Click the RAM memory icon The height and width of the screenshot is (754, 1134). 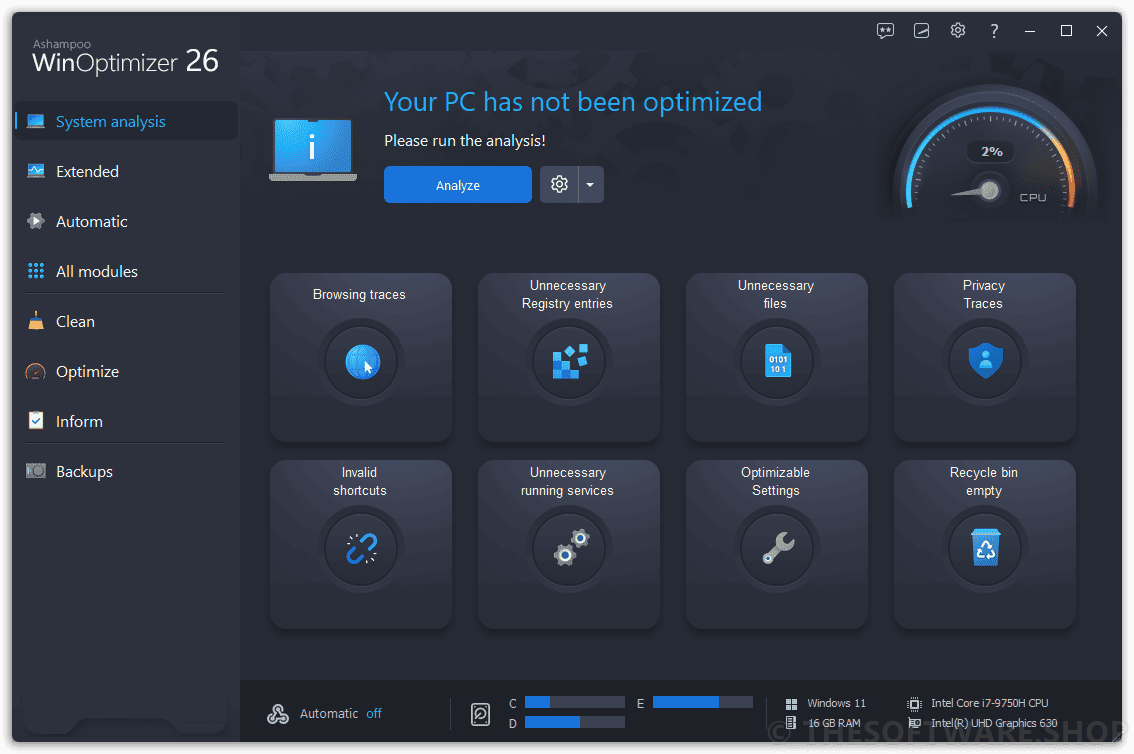(791, 723)
